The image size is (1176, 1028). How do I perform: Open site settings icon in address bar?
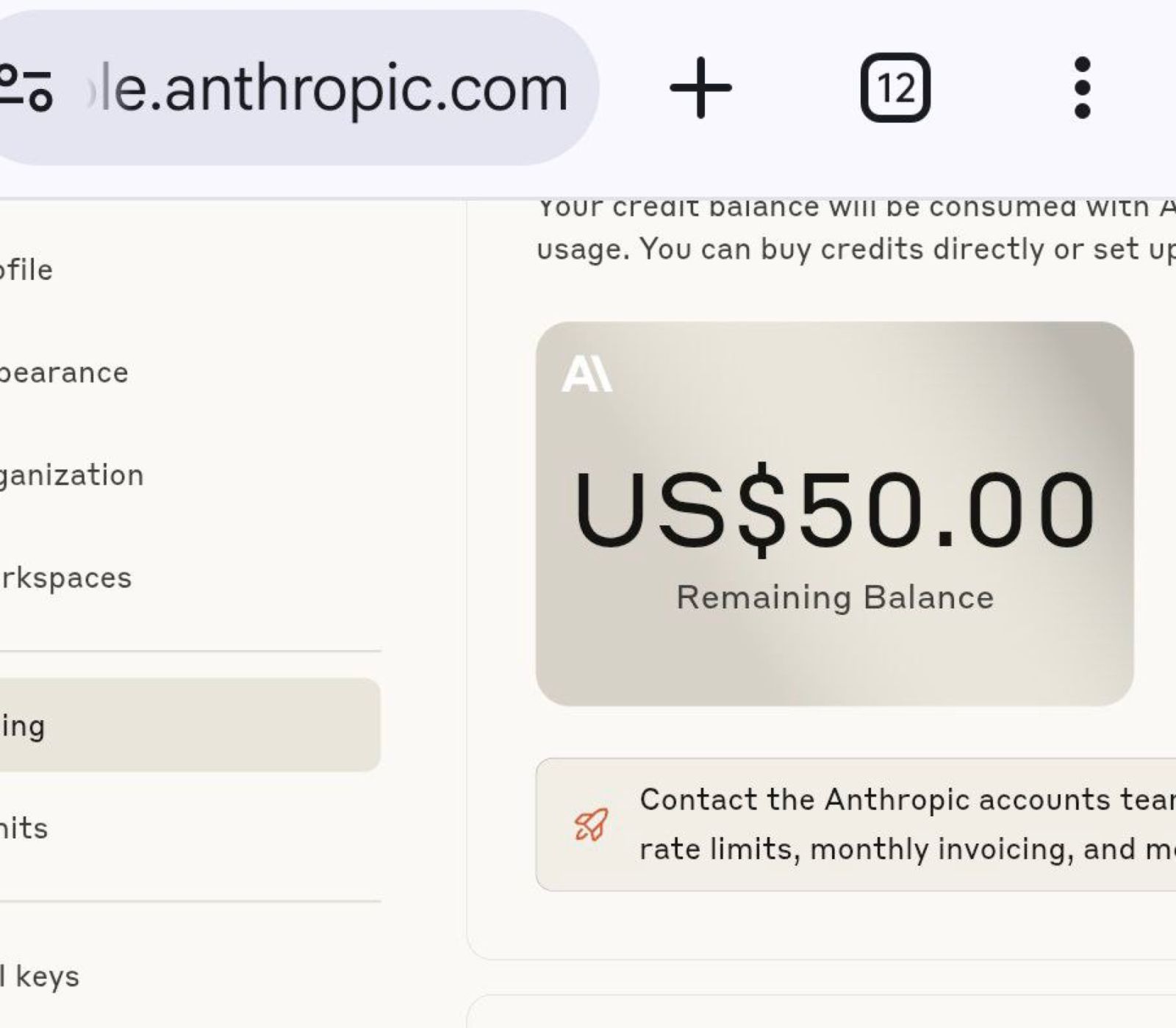coord(26,87)
